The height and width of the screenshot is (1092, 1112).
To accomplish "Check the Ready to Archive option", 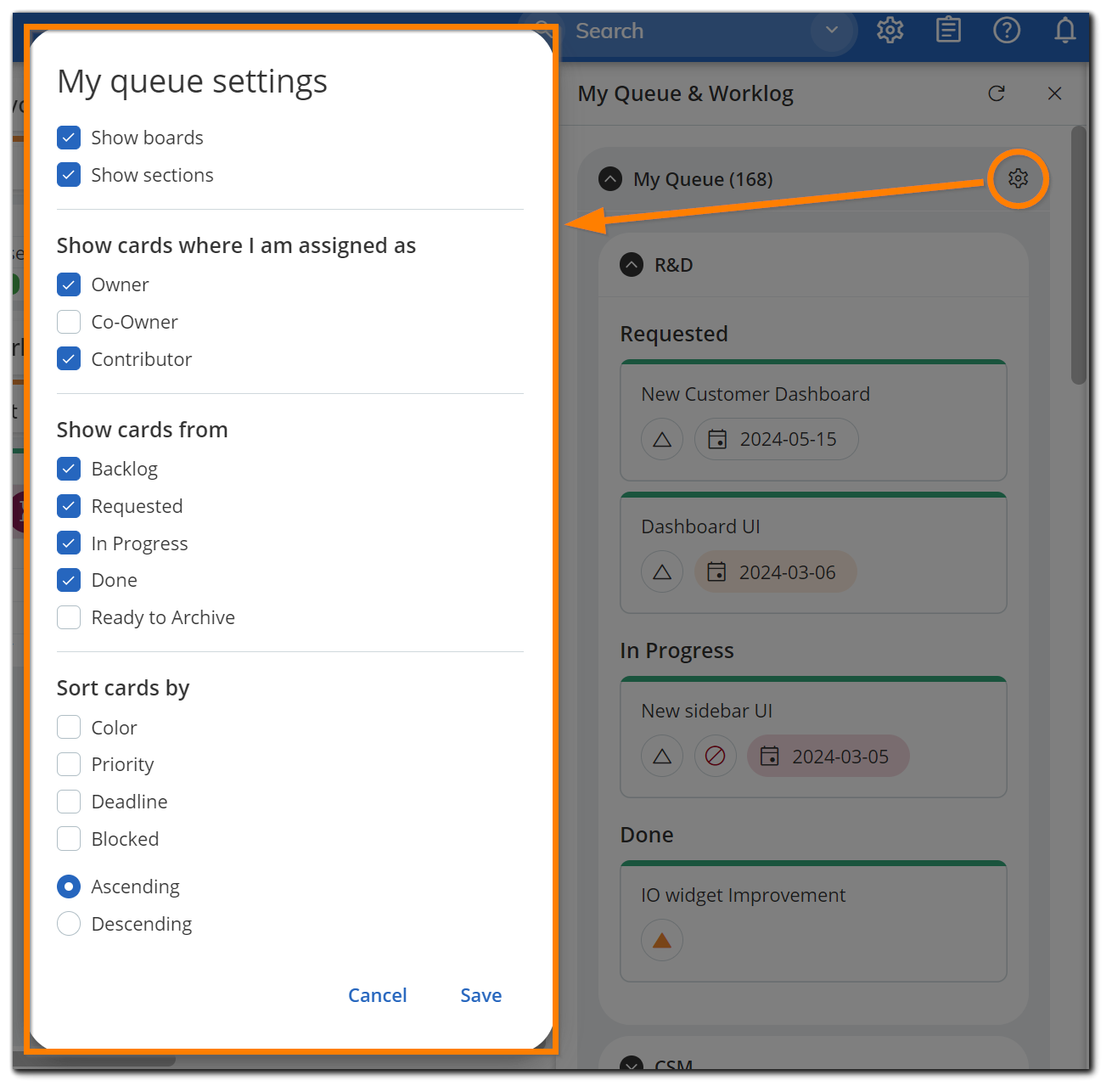I will pyautogui.click(x=69, y=617).
